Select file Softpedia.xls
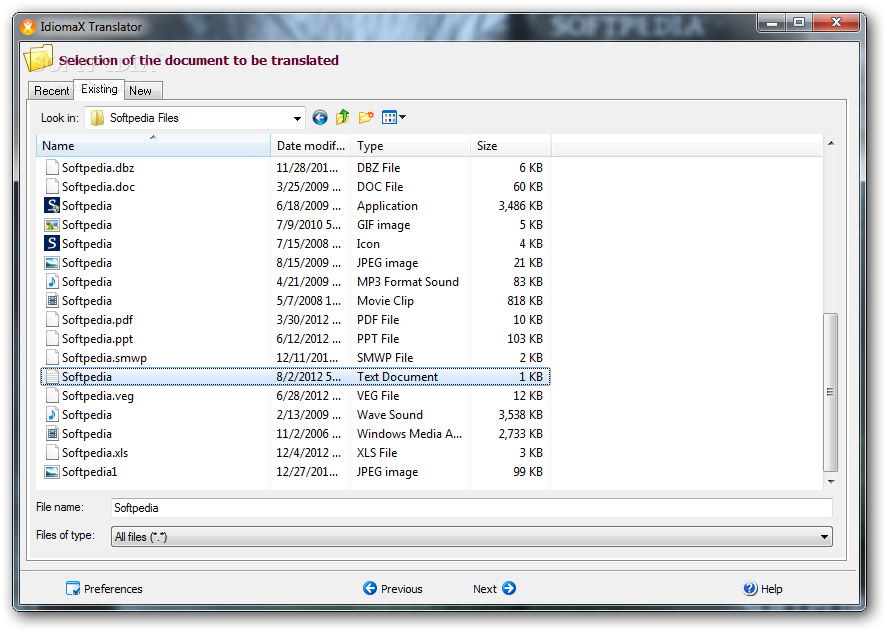Image resolution: width=887 pixels, height=632 pixels. tap(95, 453)
